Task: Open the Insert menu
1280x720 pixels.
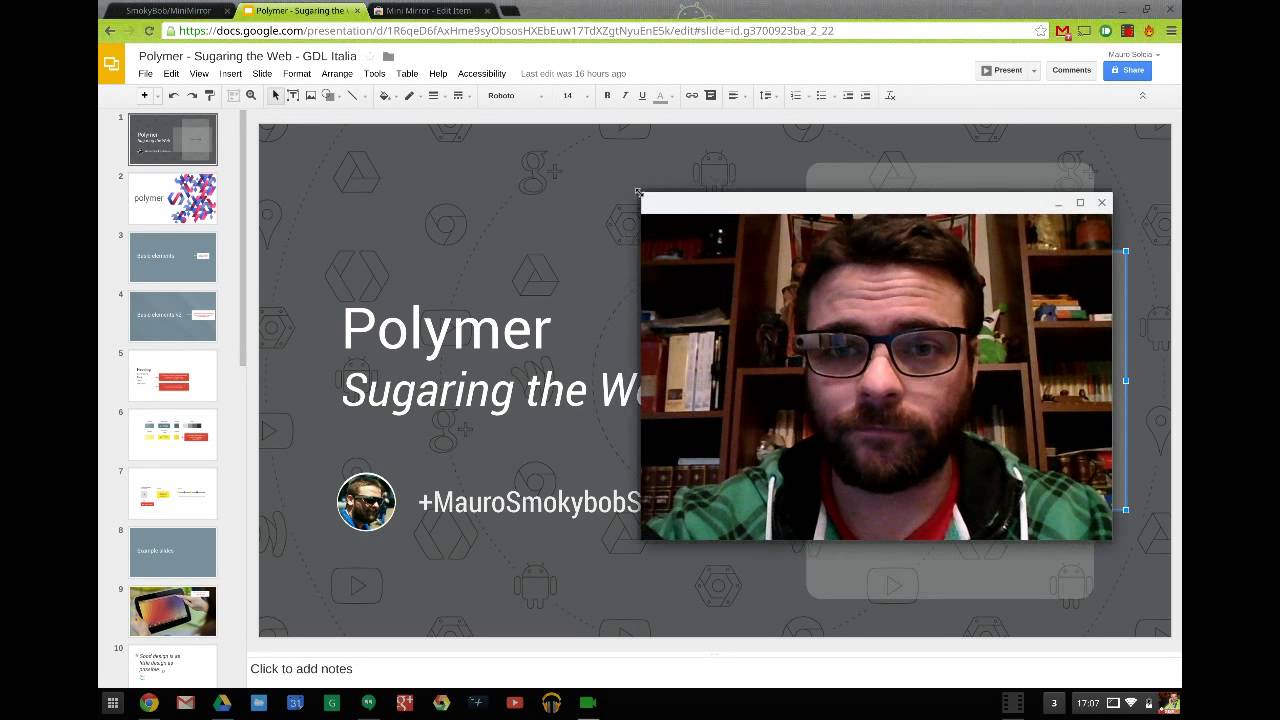Action: point(230,74)
